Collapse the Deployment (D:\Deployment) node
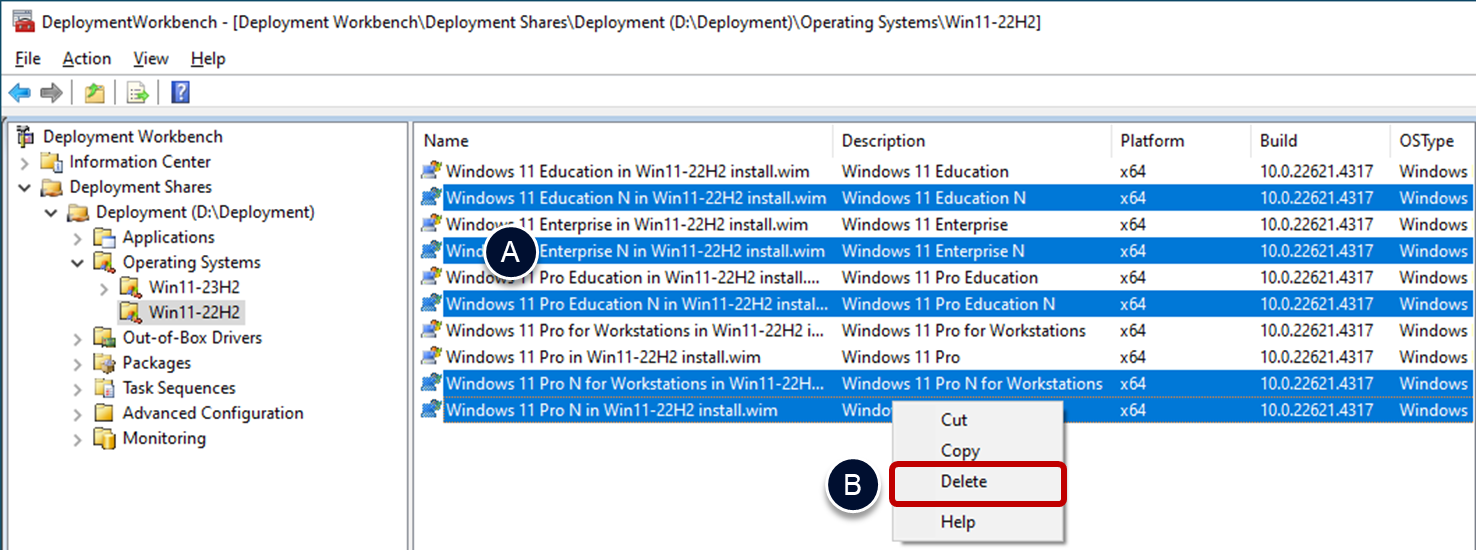 [51, 212]
